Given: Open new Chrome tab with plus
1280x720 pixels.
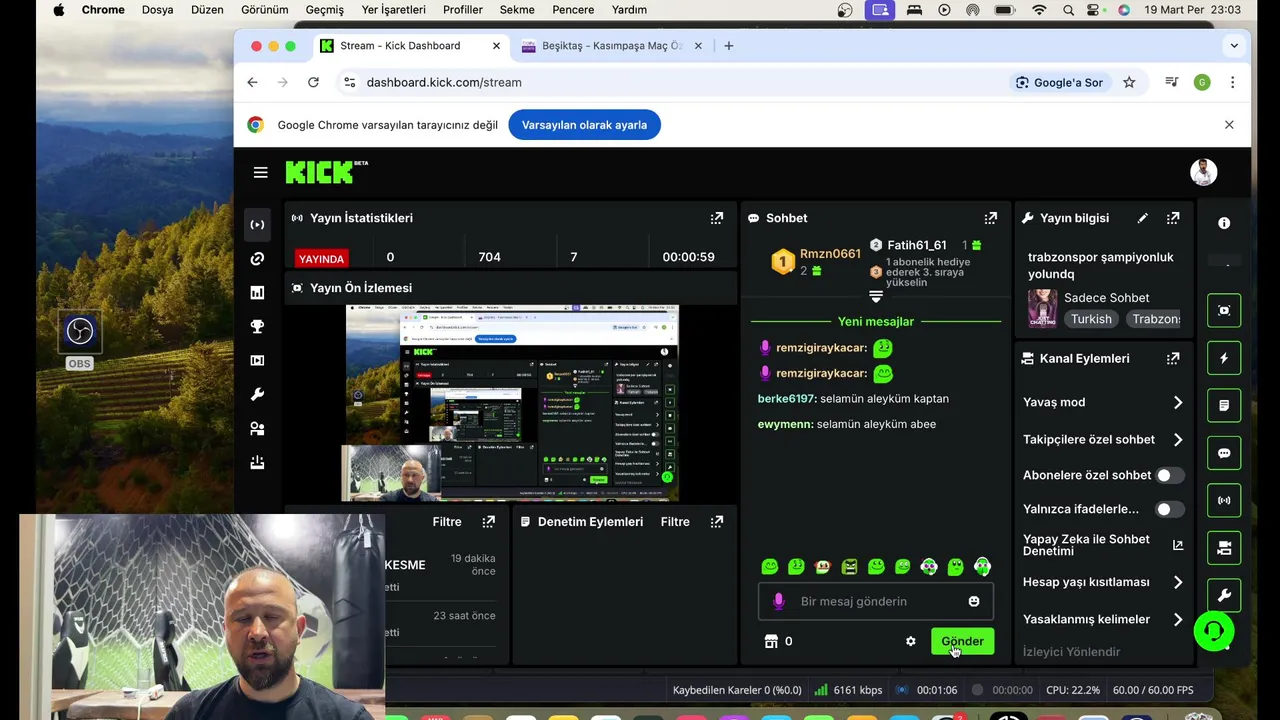Looking at the screenshot, I should (x=728, y=46).
